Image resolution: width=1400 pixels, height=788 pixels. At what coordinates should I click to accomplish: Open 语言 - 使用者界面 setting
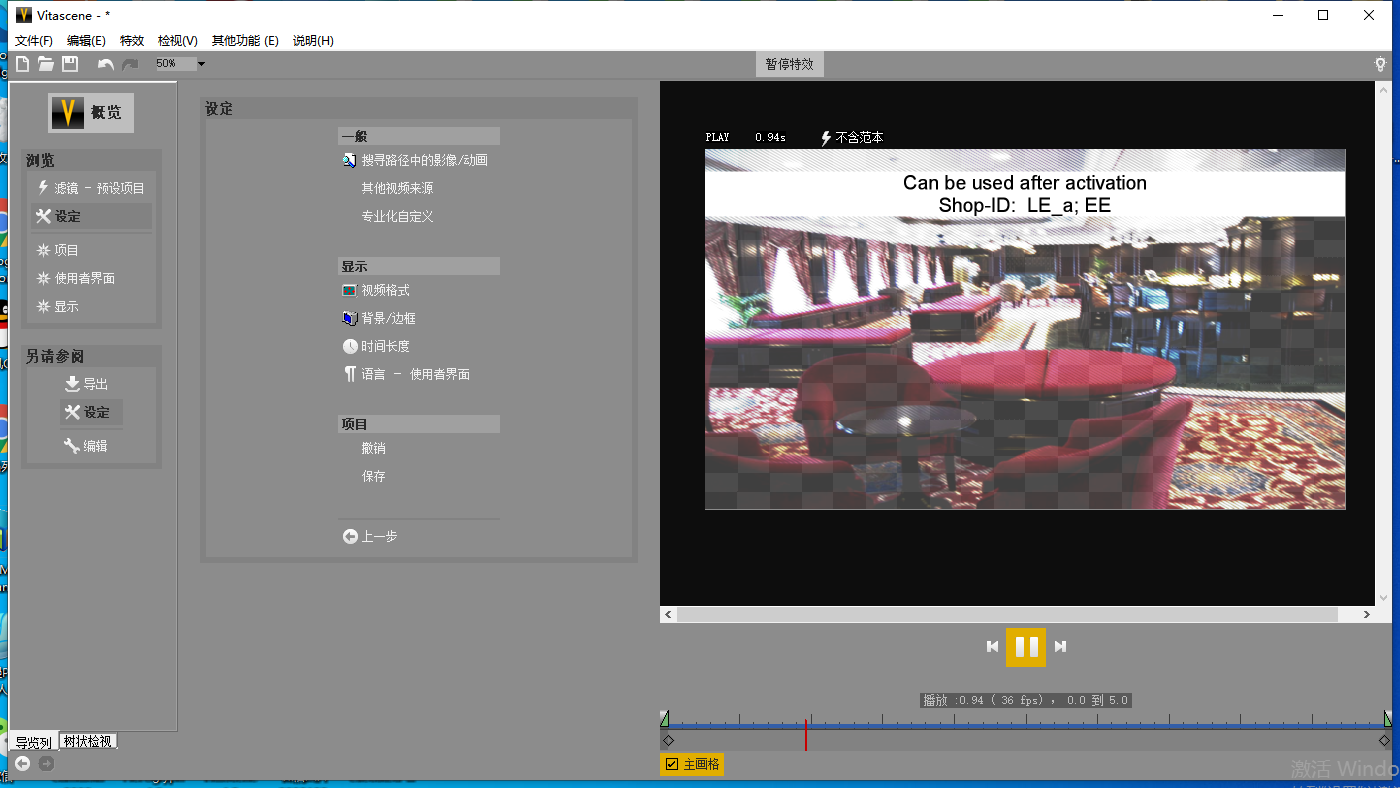tap(406, 374)
